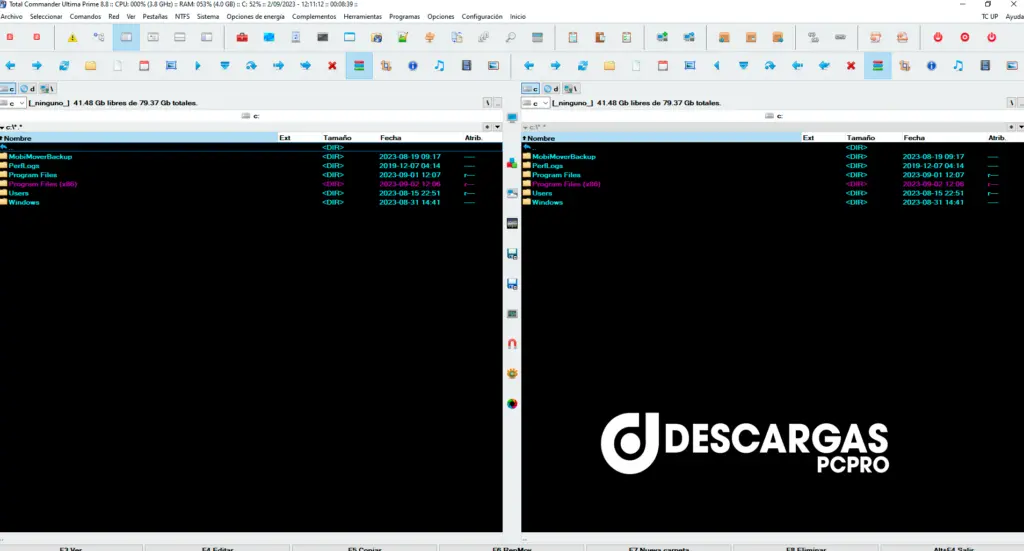Click left pane blank new file icon

pos(118,65)
